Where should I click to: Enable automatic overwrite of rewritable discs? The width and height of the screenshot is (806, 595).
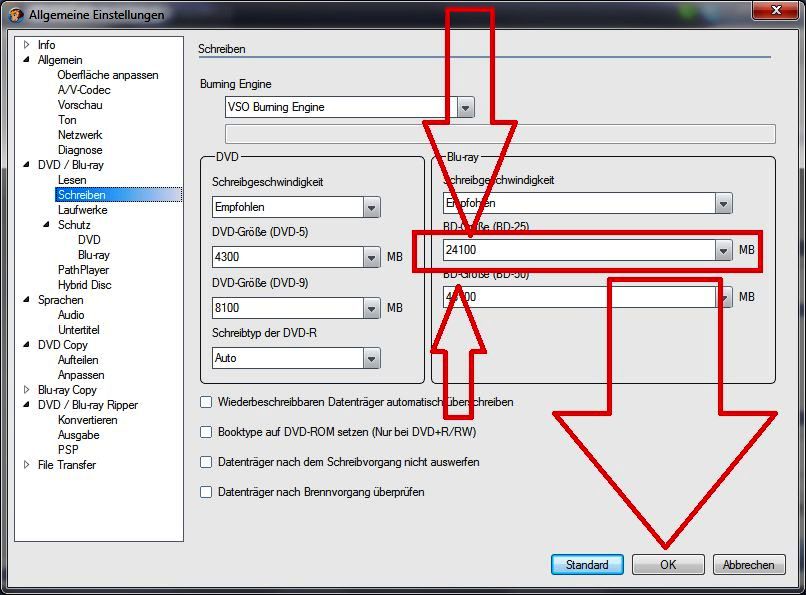206,402
